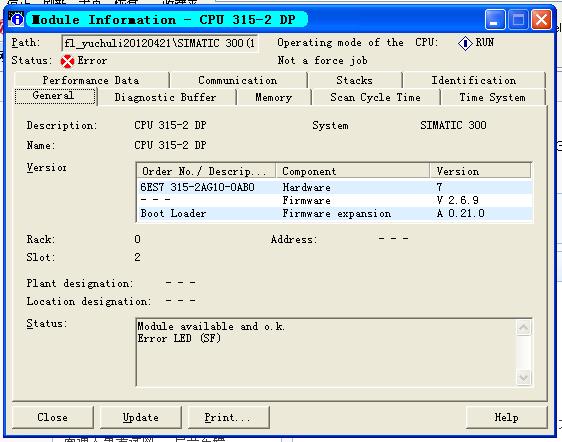The height and width of the screenshot is (442, 562).
Task: Click 'Error LED (SF)' status line
Action: pos(179,338)
